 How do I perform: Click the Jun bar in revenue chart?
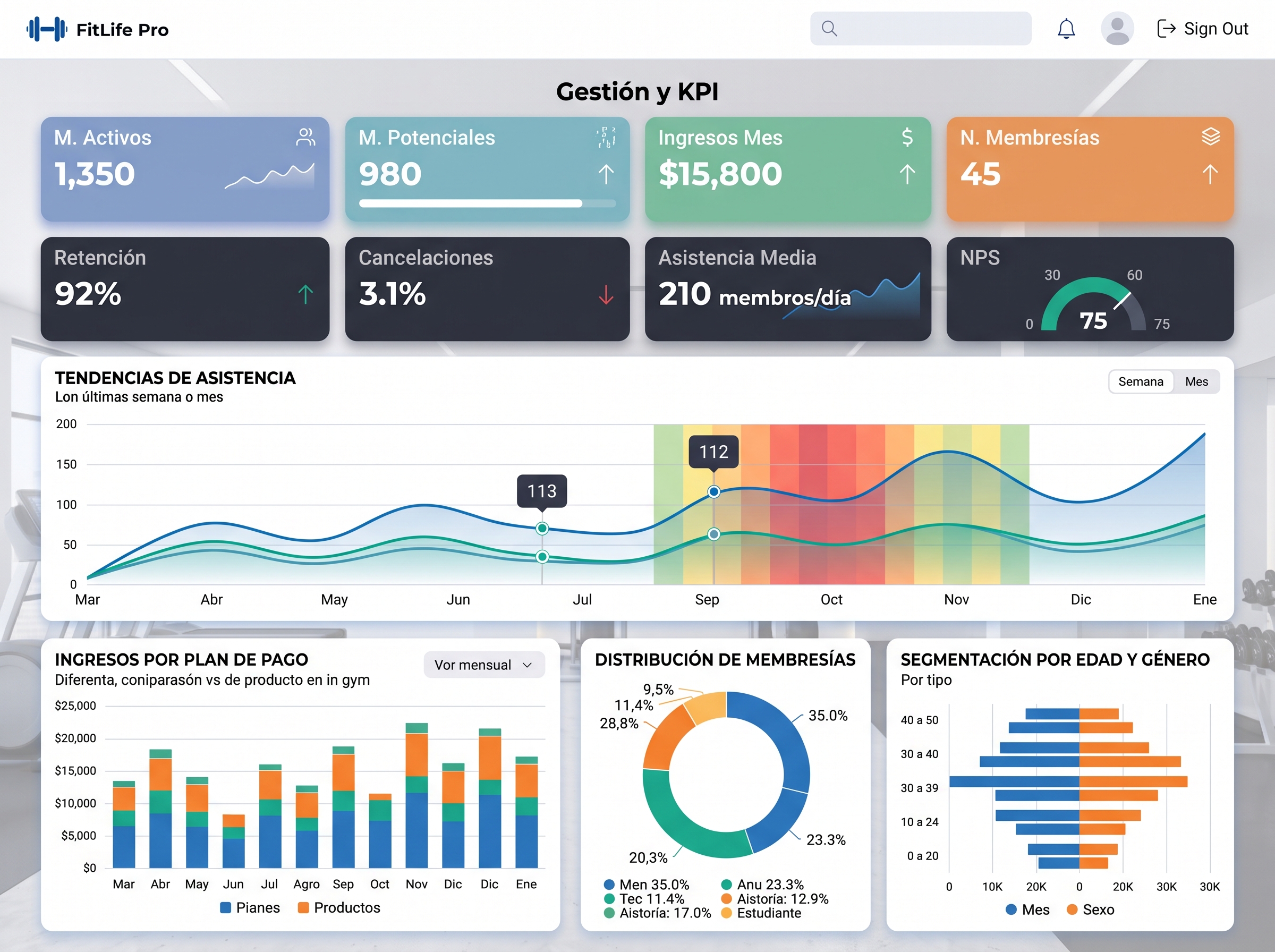click(233, 841)
